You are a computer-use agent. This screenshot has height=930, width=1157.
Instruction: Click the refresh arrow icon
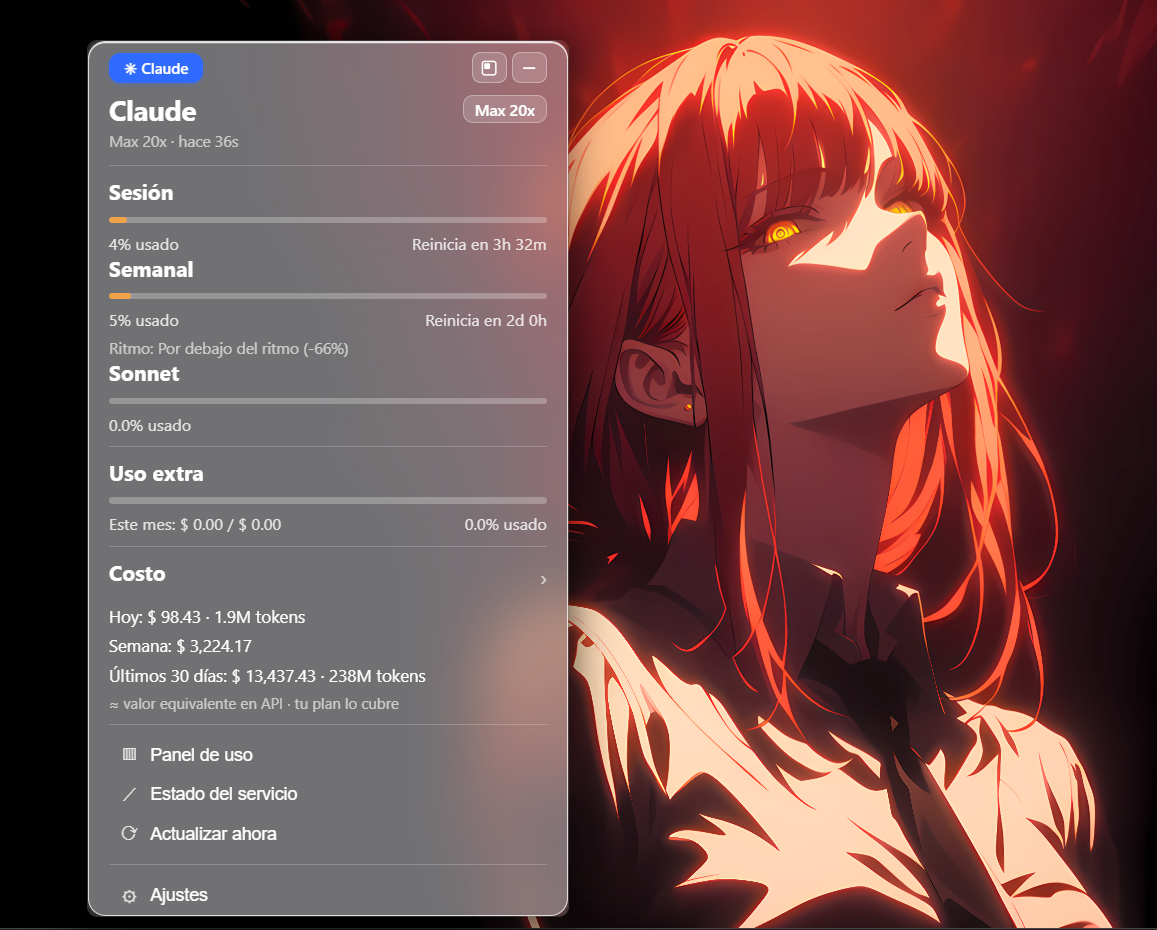point(129,833)
